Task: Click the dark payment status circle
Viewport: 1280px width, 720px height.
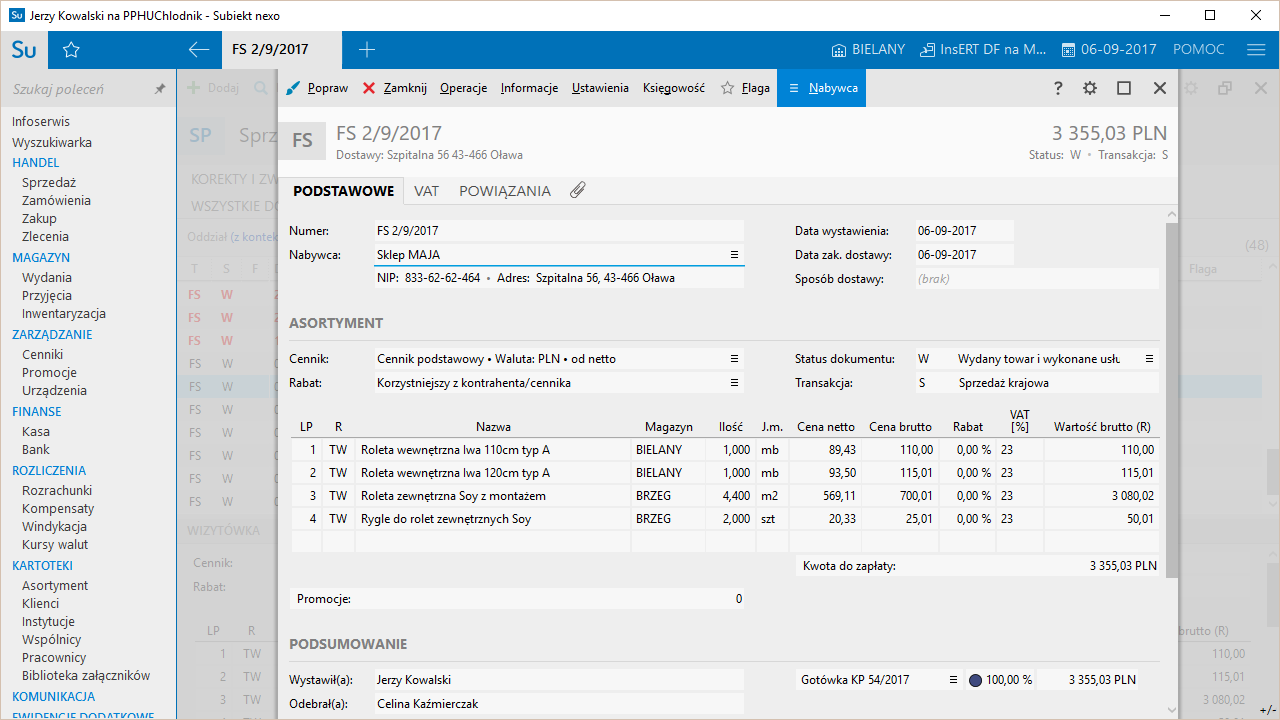Action: pyautogui.click(x=976, y=680)
